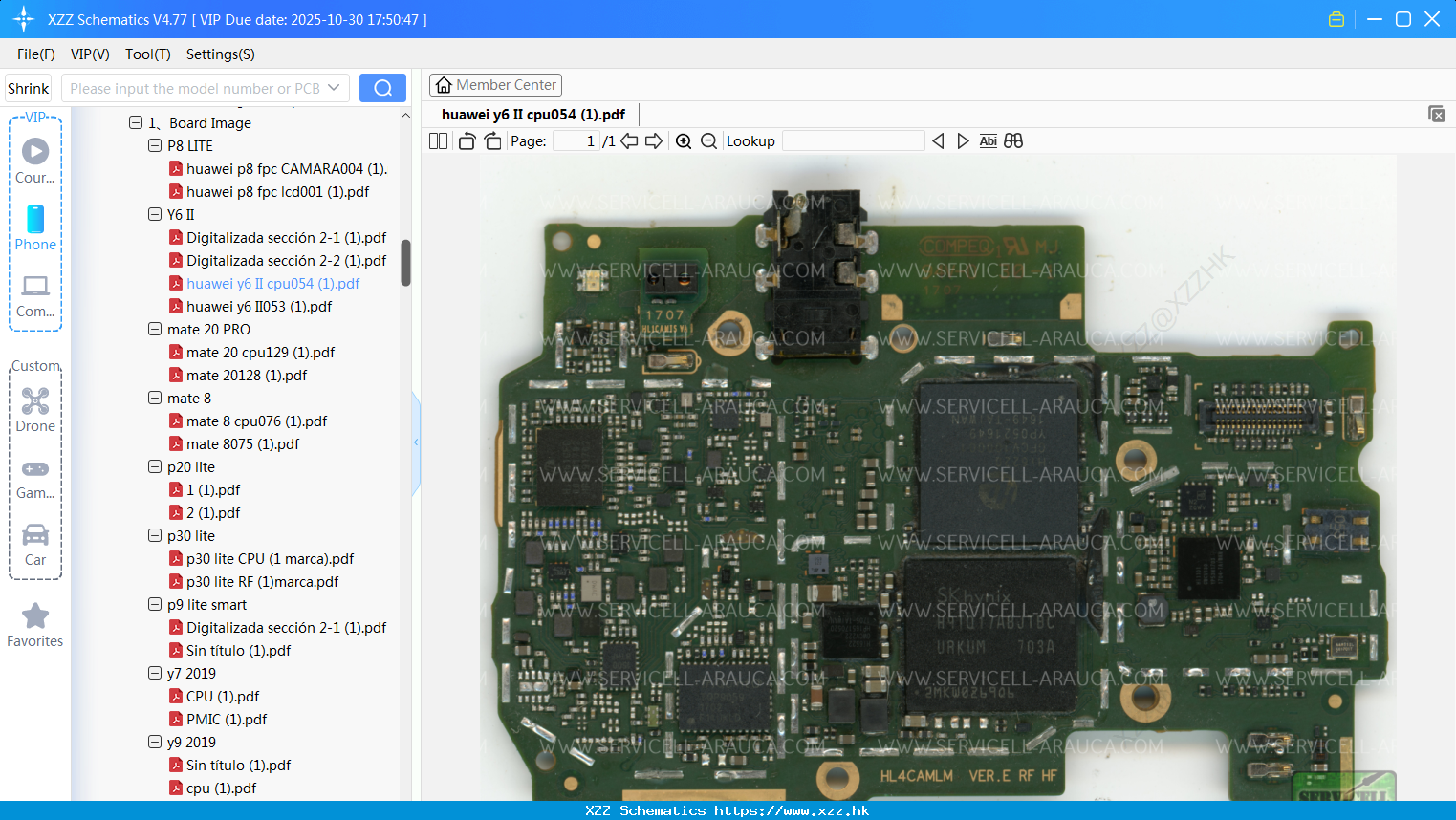
Task: Go to next page with right arrow
Action: tap(654, 141)
